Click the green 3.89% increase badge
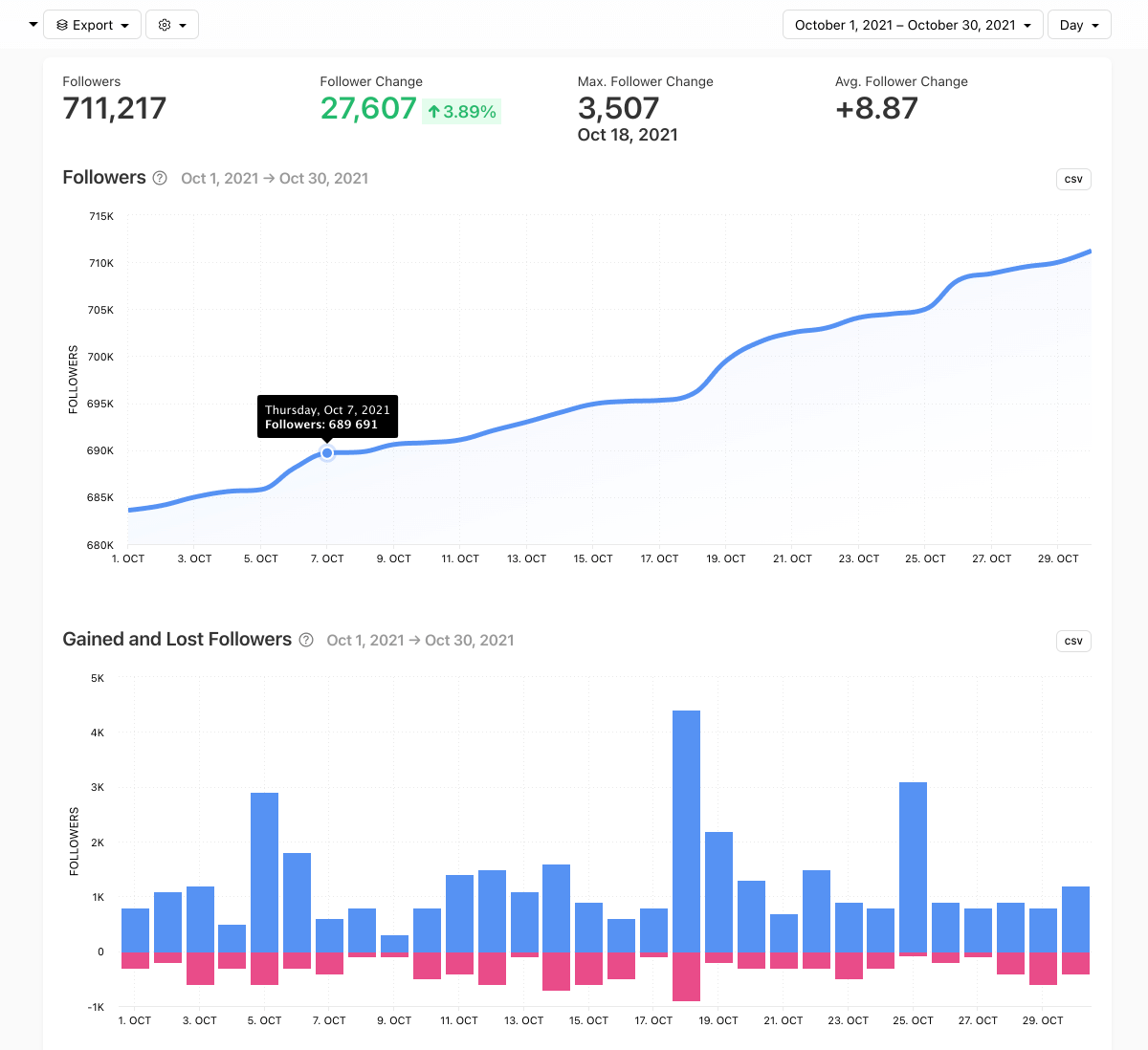 461,112
